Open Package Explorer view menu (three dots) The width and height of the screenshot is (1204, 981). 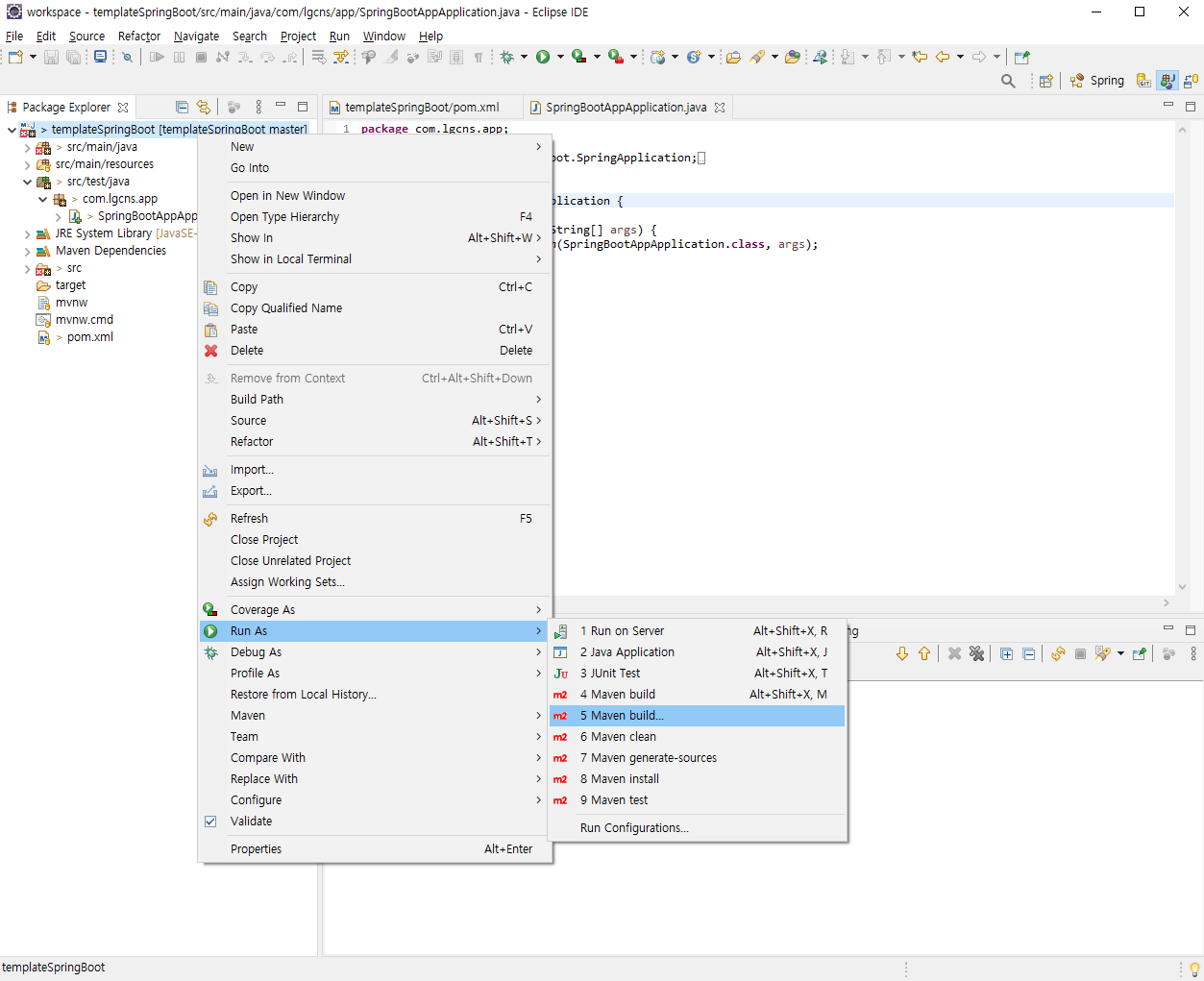(x=258, y=107)
